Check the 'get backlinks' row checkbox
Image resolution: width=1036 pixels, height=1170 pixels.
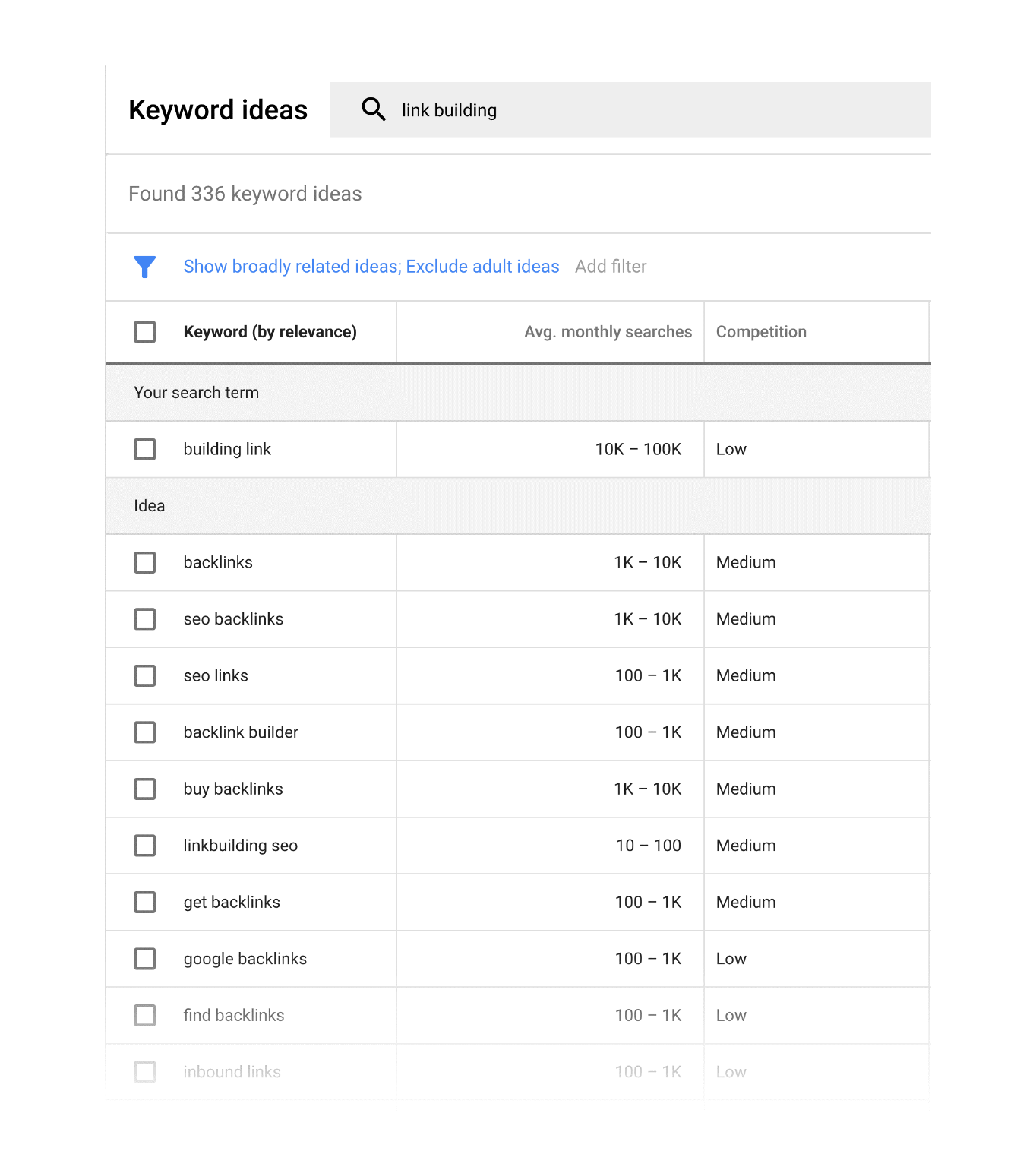click(x=145, y=902)
